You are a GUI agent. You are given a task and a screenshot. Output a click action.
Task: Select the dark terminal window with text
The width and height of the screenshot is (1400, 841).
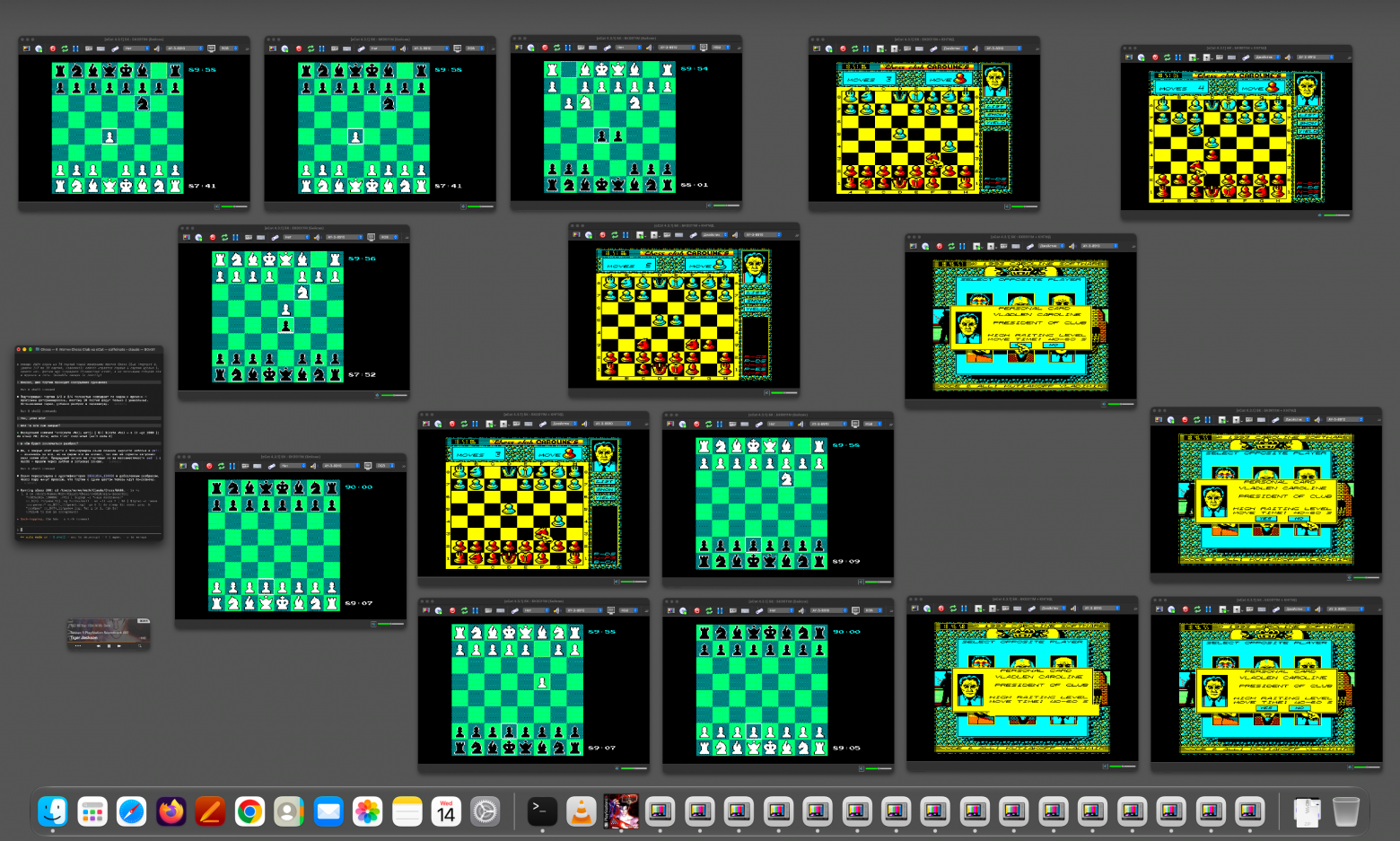(x=89, y=443)
